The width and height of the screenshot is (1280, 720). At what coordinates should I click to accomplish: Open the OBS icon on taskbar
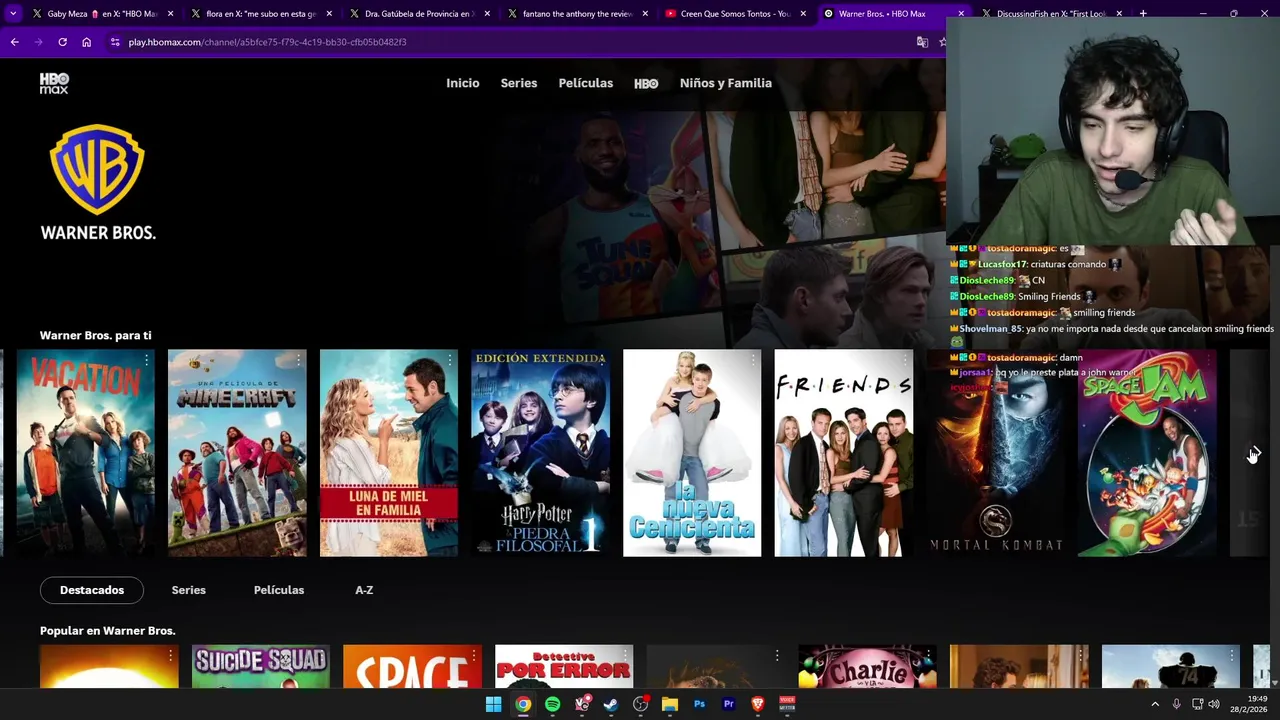pyautogui.click(x=640, y=704)
